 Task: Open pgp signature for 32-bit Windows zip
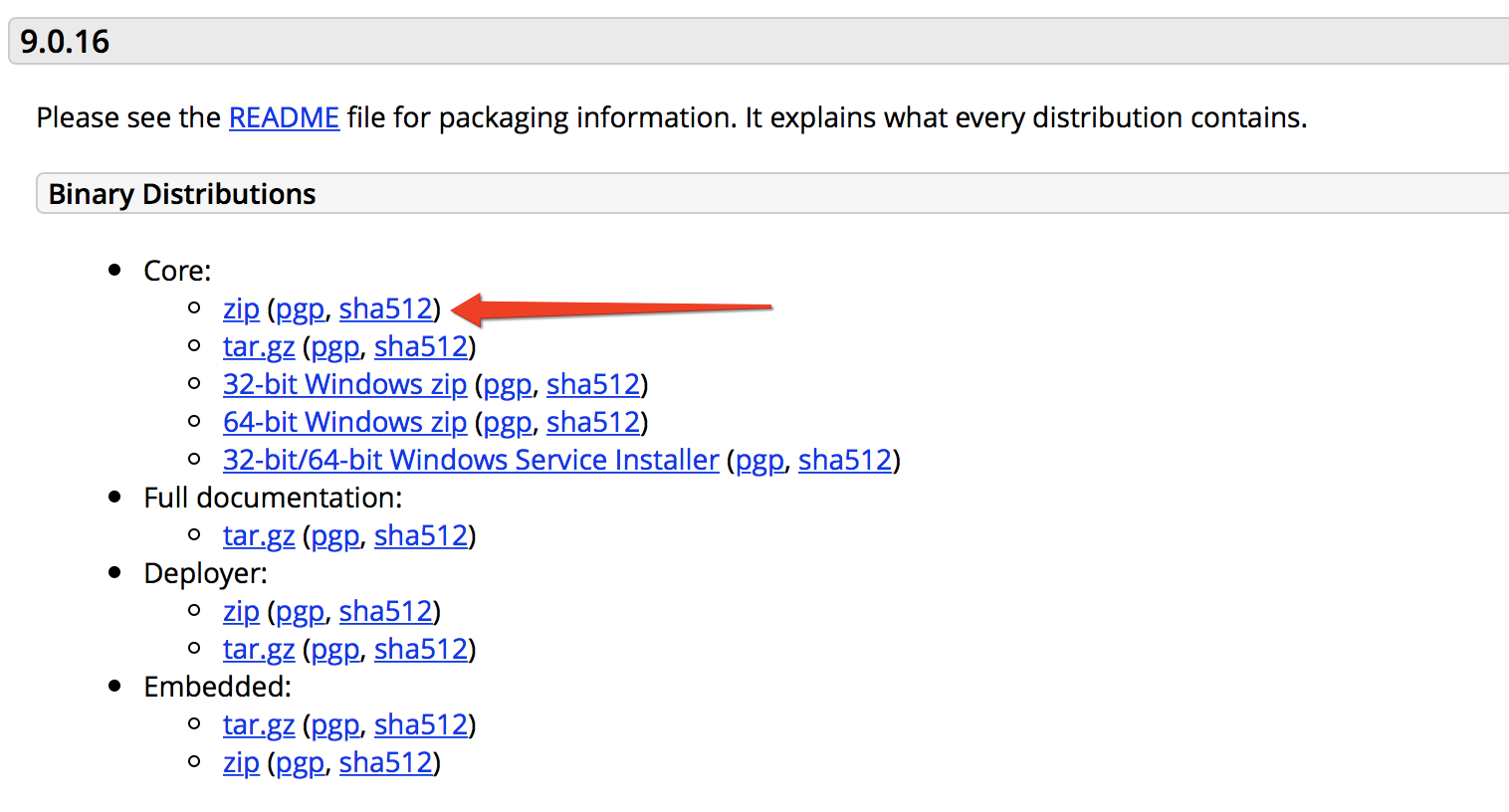click(508, 385)
